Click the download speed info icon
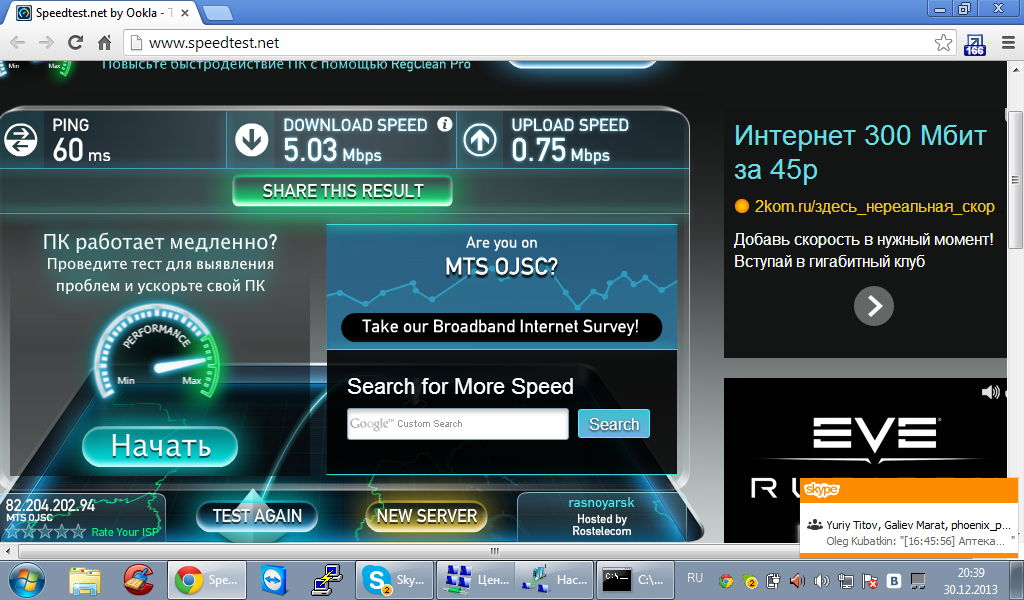The height and width of the screenshot is (600, 1024). point(445,124)
